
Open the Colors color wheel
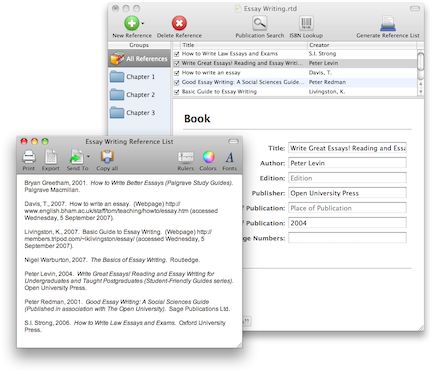click(x=208, y=157)
